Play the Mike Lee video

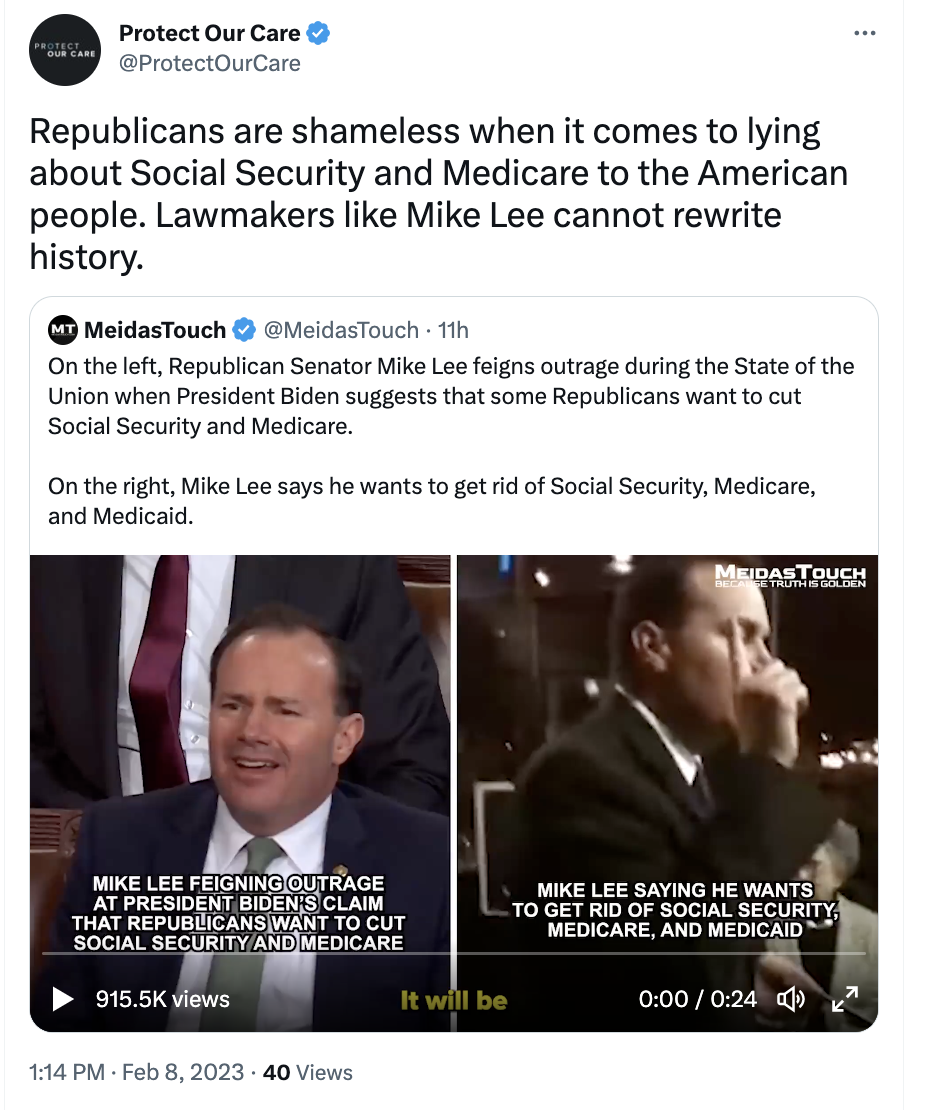point(62,999)
